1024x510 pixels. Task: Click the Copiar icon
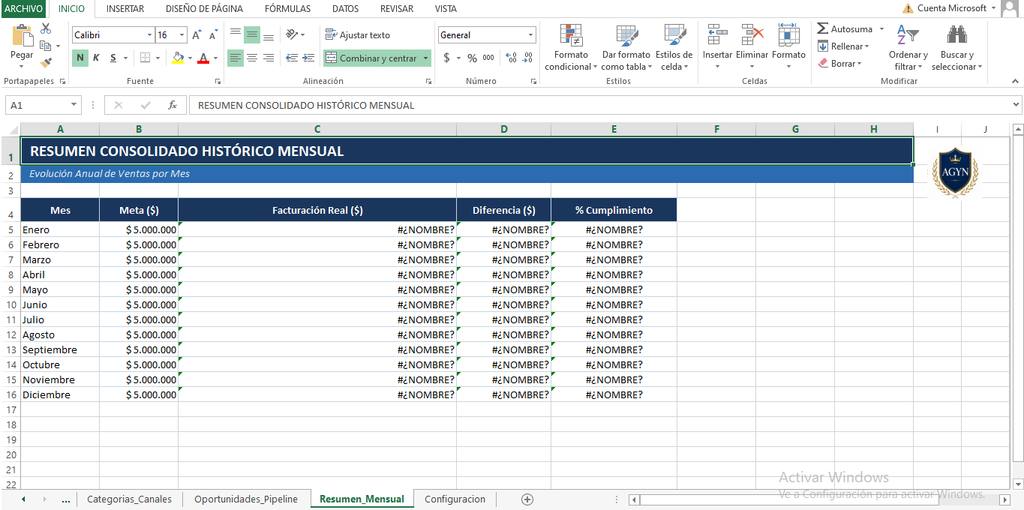coord(45,46)
